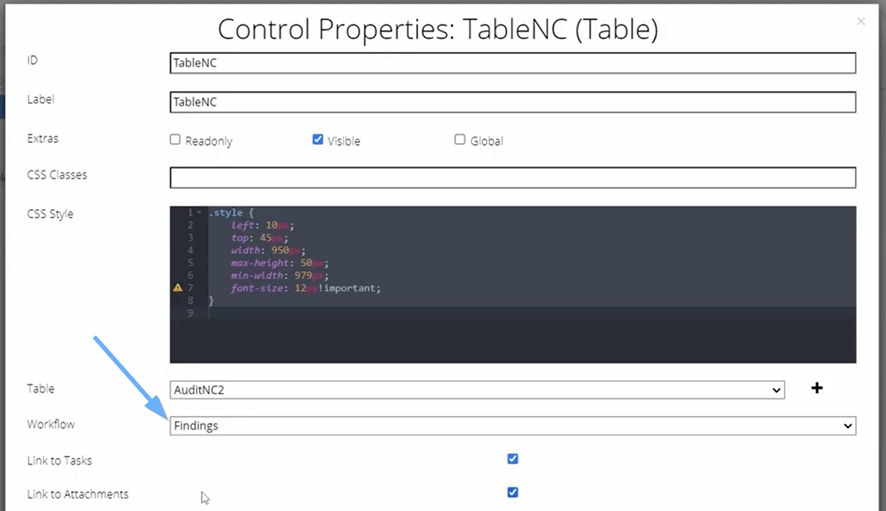The width and height of the screenshot is (886, 511).
Task: Uncheck the Link to Attachments checkbox
Action: (513, 492)
